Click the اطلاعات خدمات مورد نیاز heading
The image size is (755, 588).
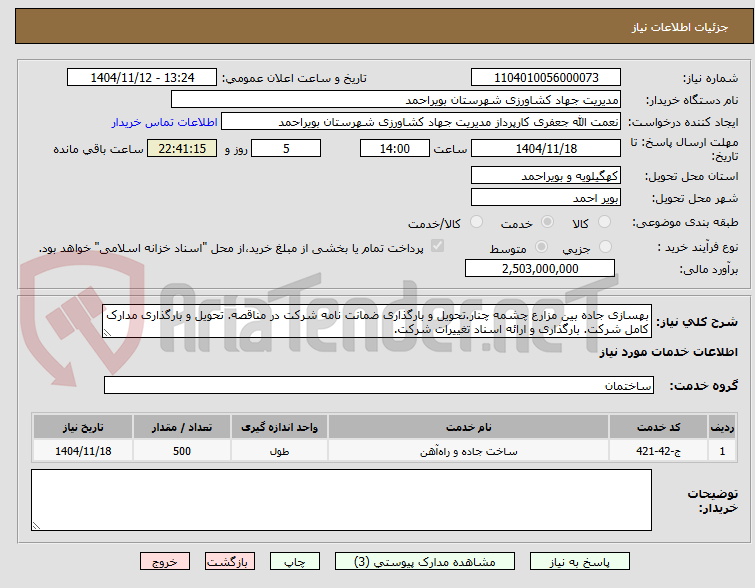pos(668,352)
